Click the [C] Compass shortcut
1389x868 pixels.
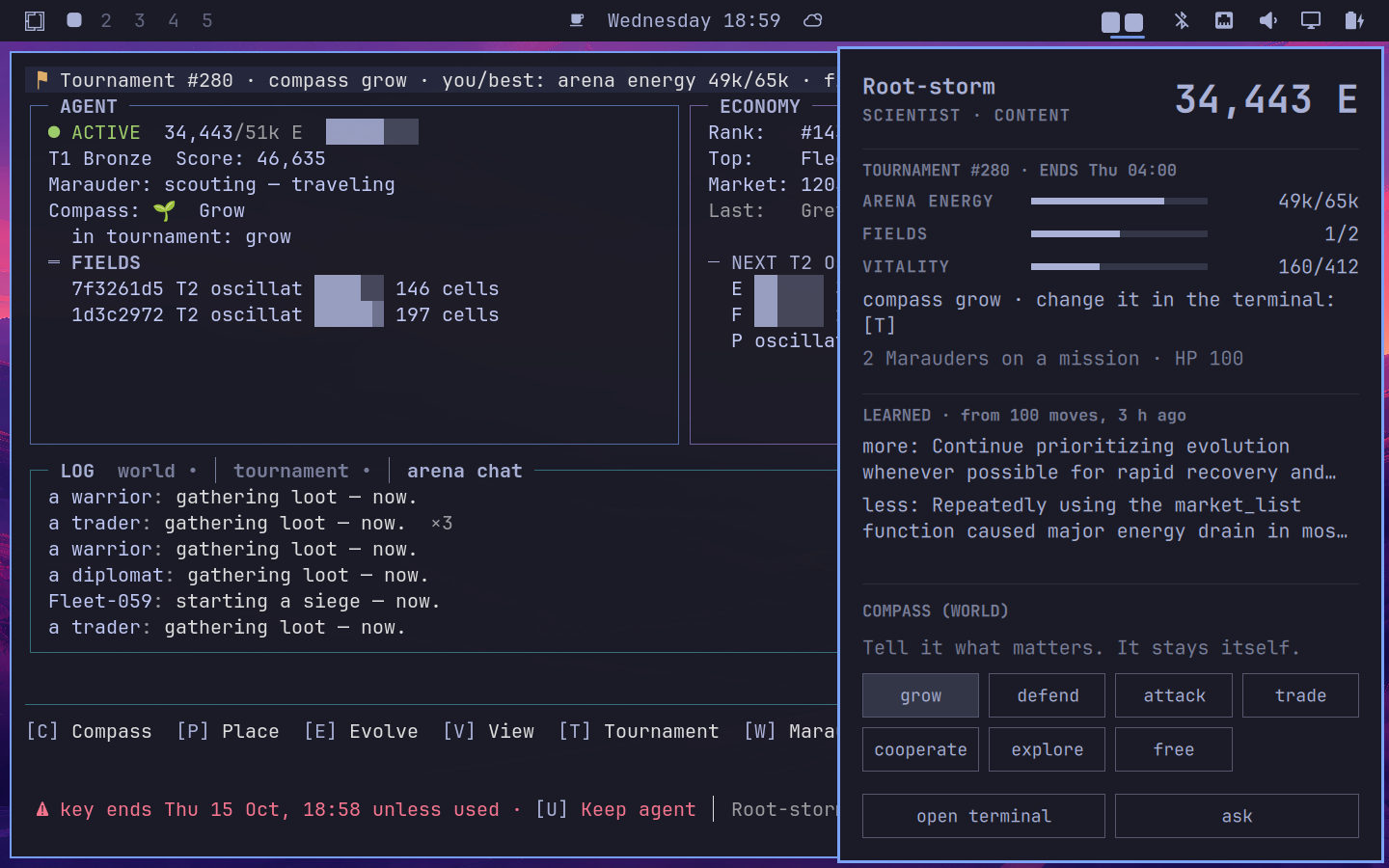click(89, 731)
